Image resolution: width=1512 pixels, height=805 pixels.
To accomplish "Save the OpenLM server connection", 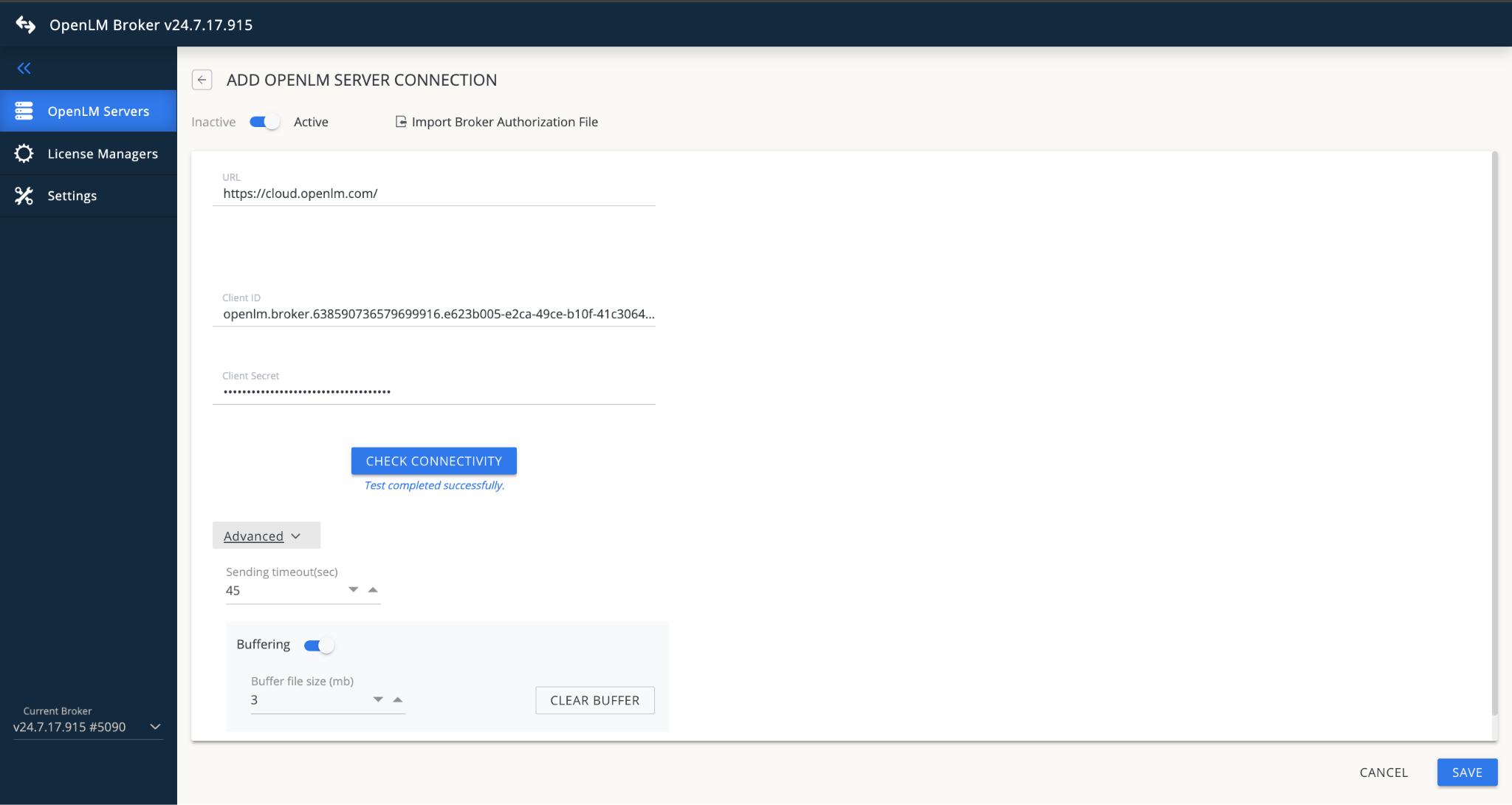I will (x=1466, y=772).
